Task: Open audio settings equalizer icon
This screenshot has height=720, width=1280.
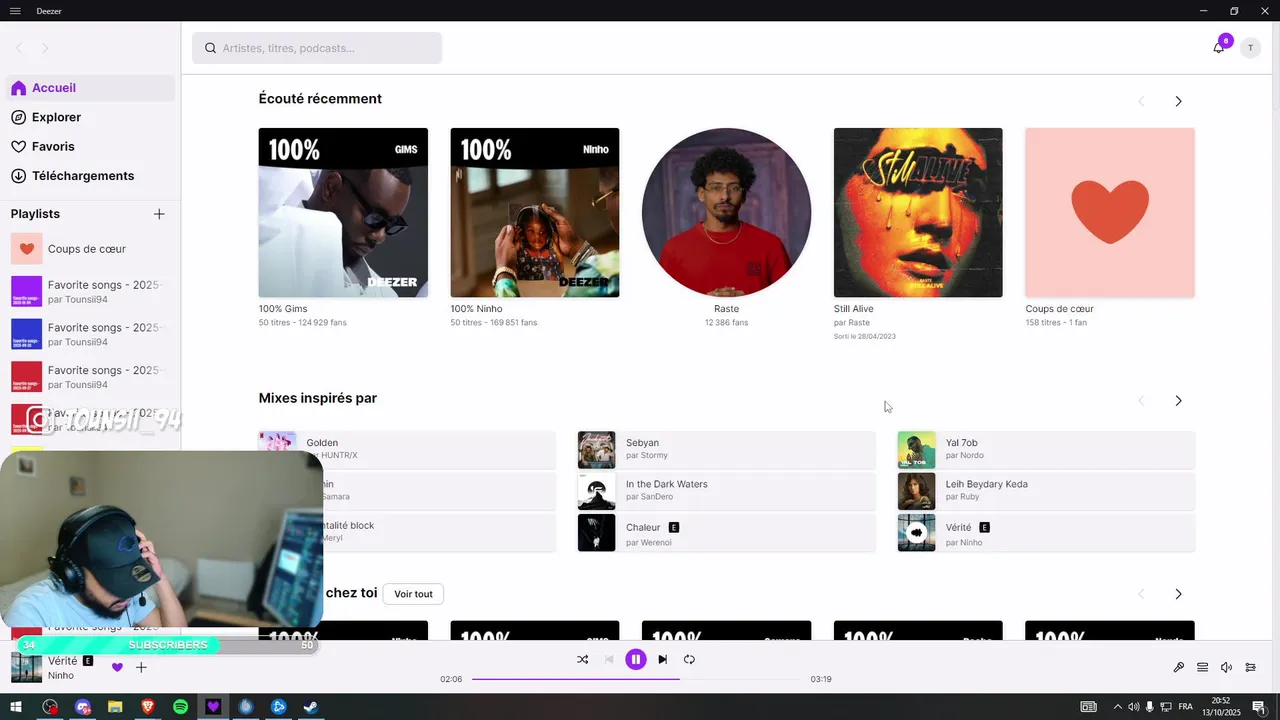Action: (1251, 667)
